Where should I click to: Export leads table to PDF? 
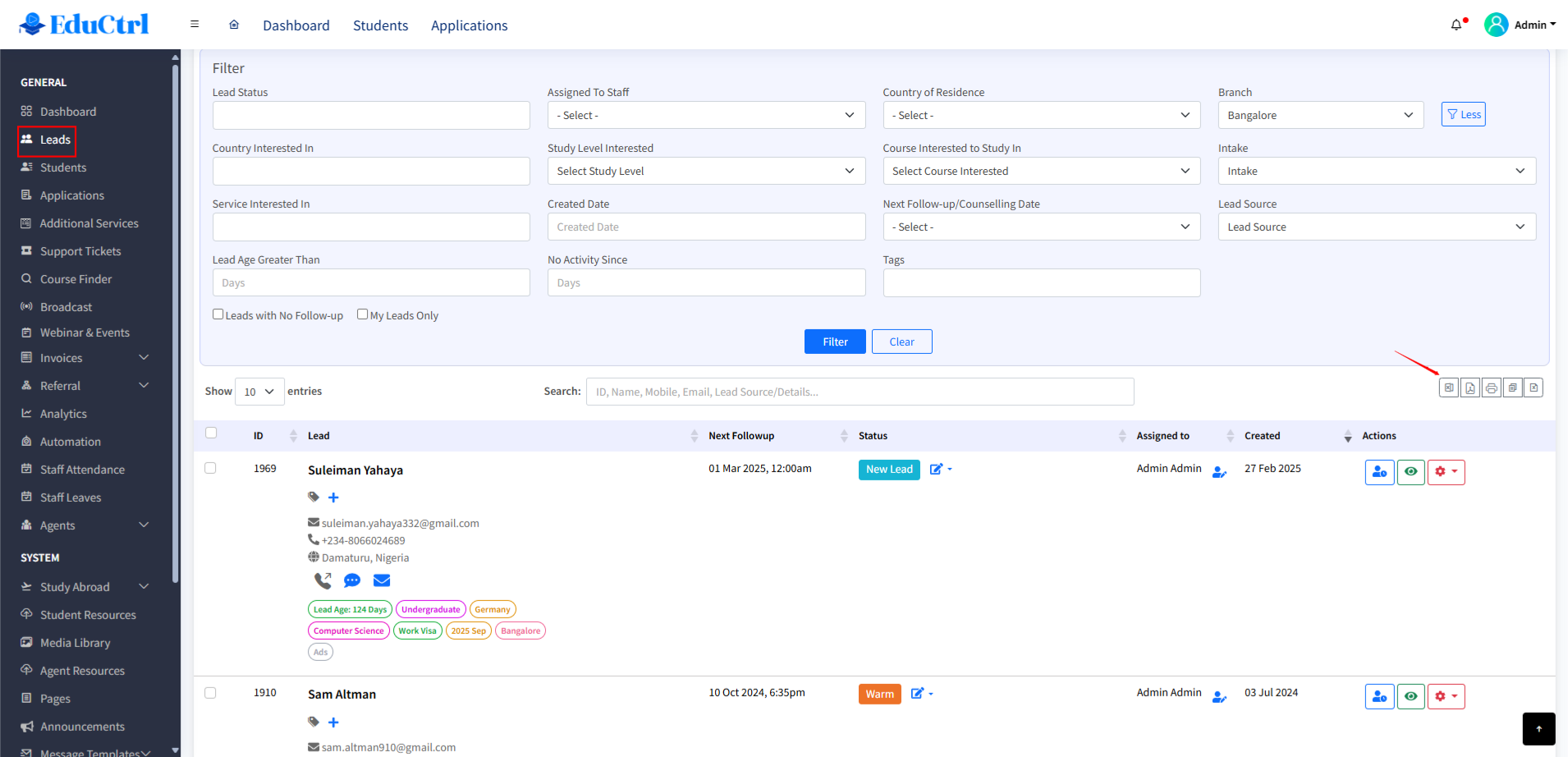(1469, 388)
